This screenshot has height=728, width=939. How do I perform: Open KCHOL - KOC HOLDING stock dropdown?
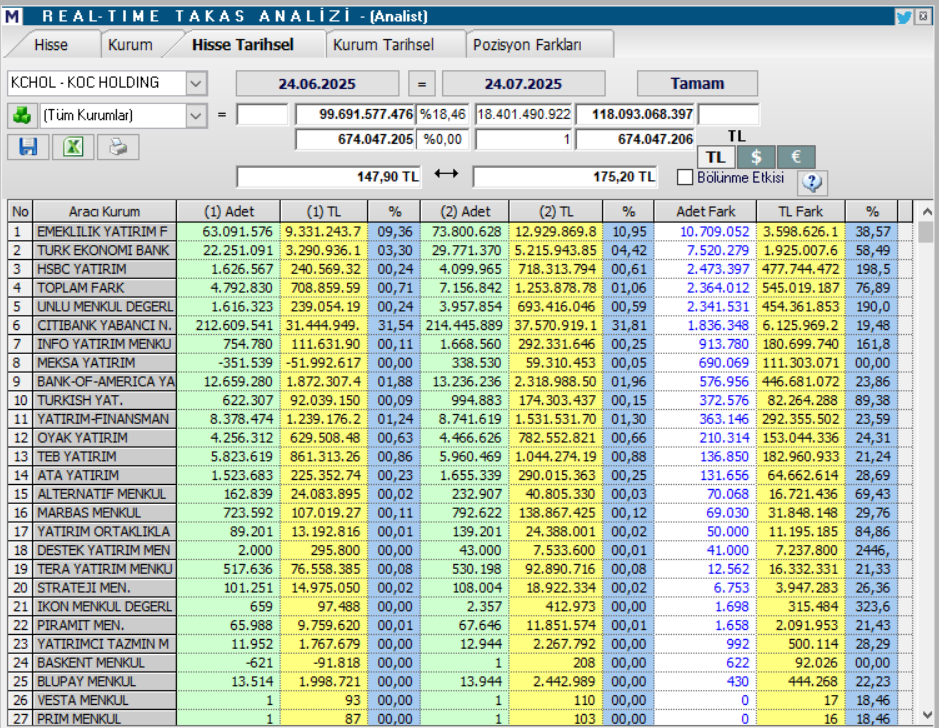(x=196, y=83)
